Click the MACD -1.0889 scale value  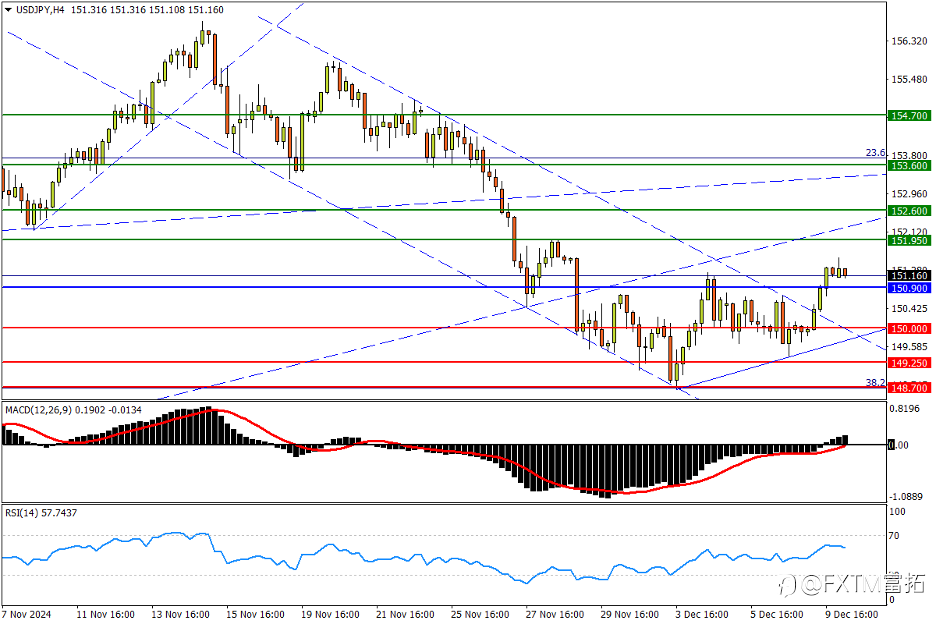[906, 496]
